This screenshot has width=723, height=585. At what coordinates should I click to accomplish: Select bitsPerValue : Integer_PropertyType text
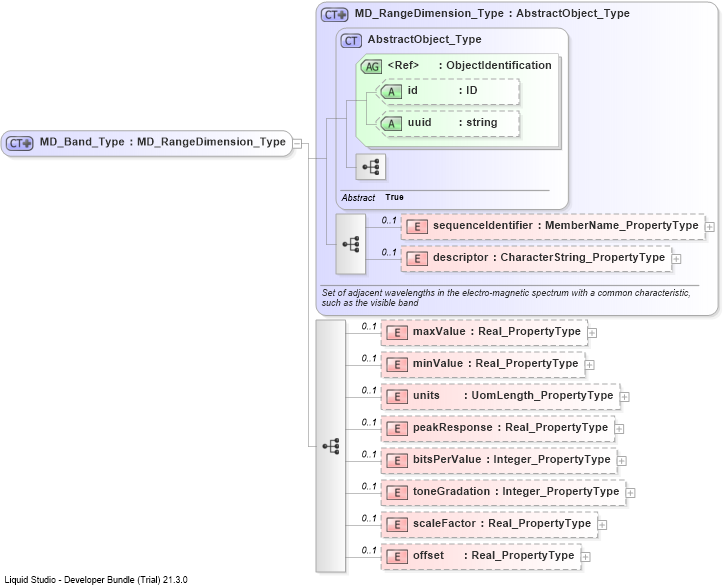[511, 460]
